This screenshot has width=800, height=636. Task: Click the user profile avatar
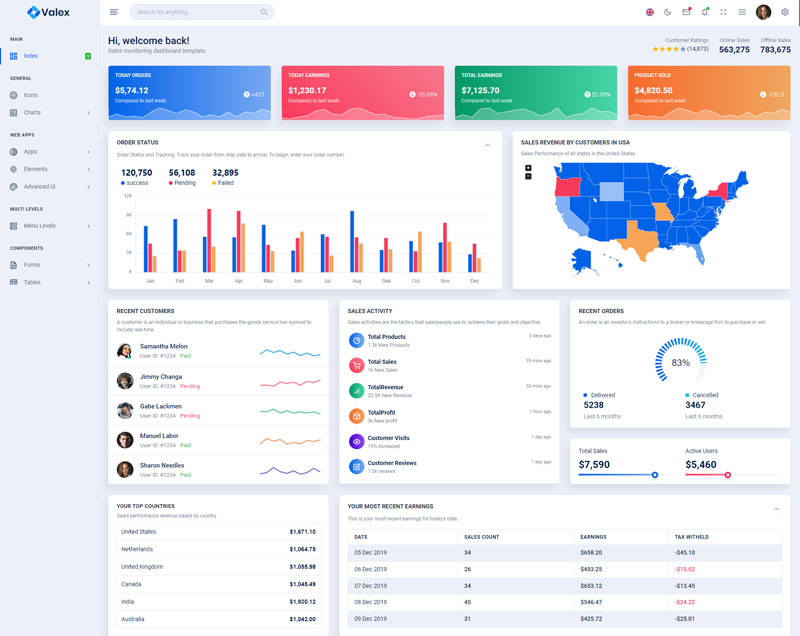point(763,12)
